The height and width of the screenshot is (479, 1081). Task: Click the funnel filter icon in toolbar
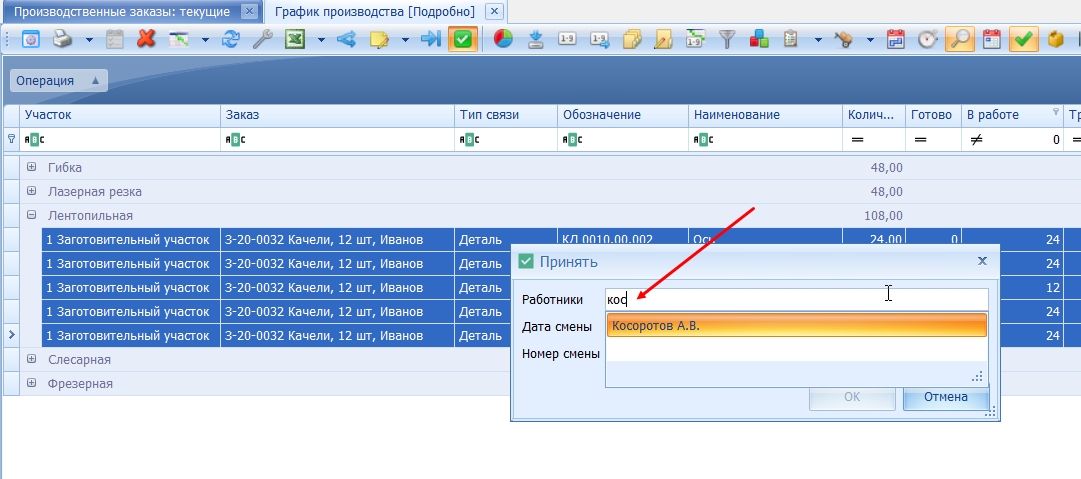click(x=727, y=39)
